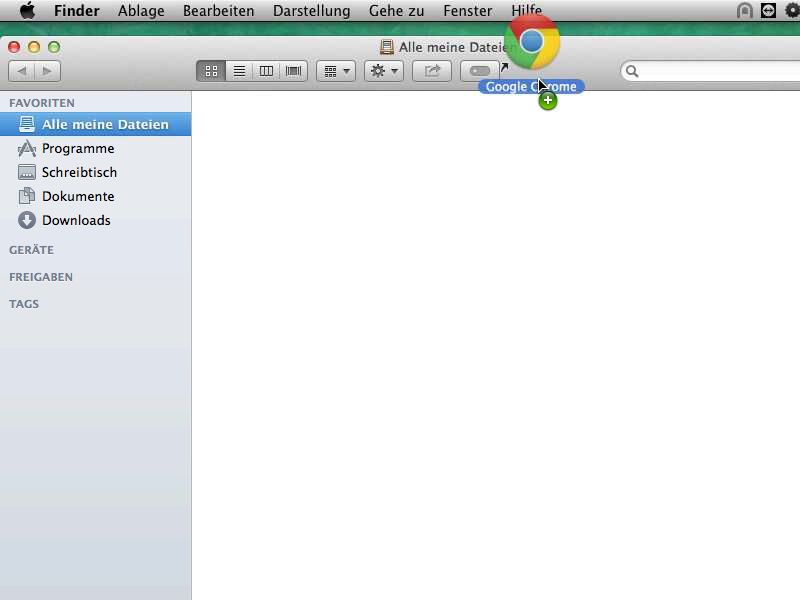
Task: Open the Bearbeiten menu
Action: coord(218,11)
